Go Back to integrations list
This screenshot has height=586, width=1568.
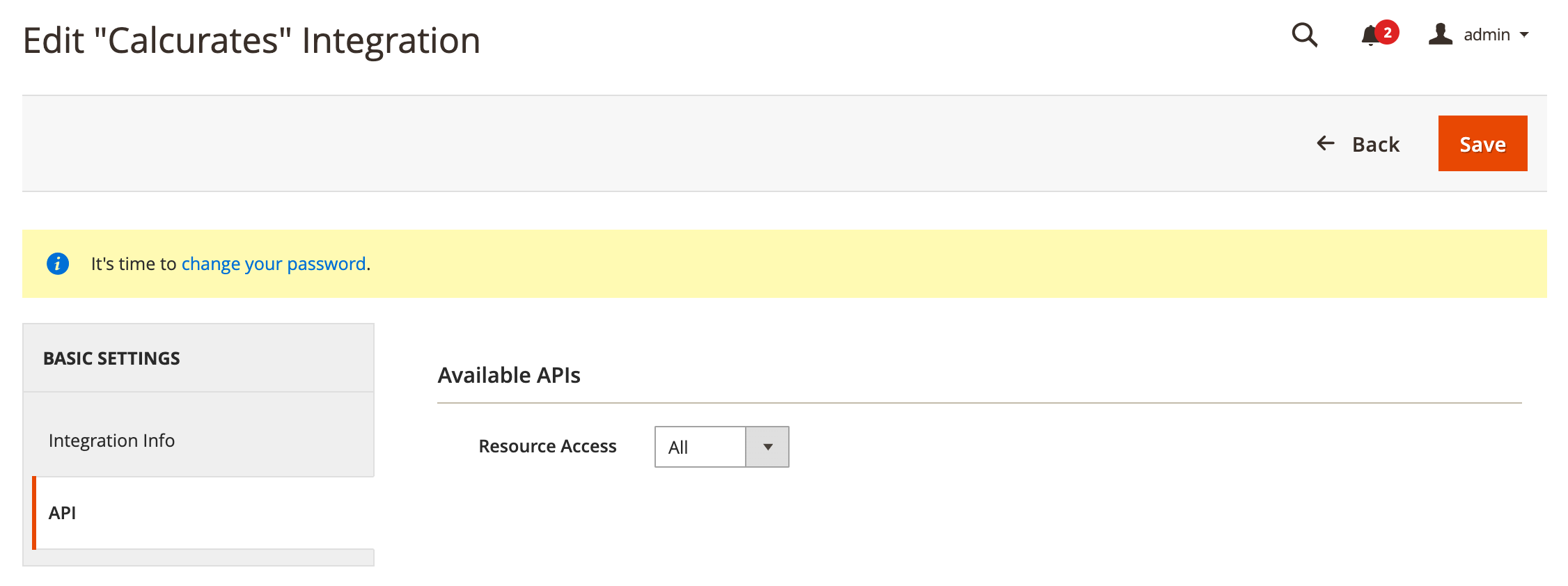tap(1358, 144)
